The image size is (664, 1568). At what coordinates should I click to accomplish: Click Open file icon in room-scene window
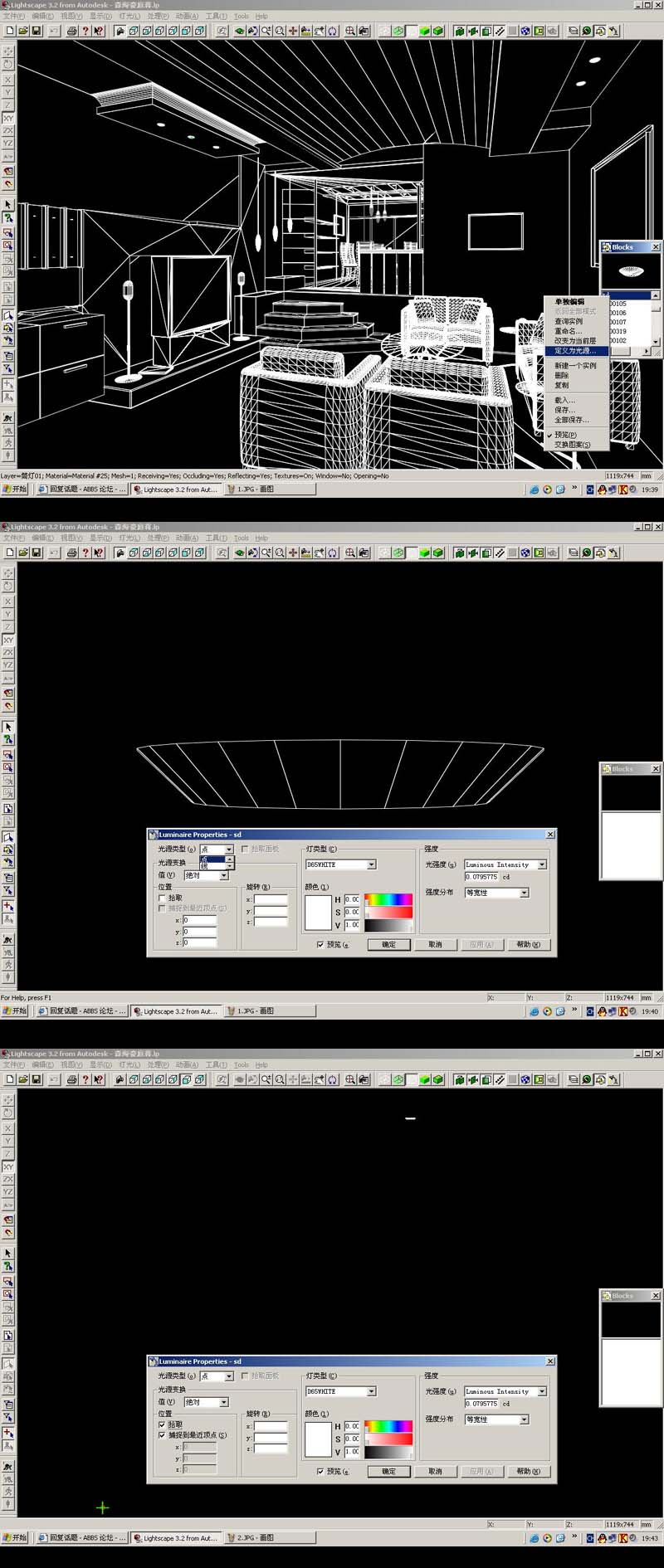tap(23, 31)
